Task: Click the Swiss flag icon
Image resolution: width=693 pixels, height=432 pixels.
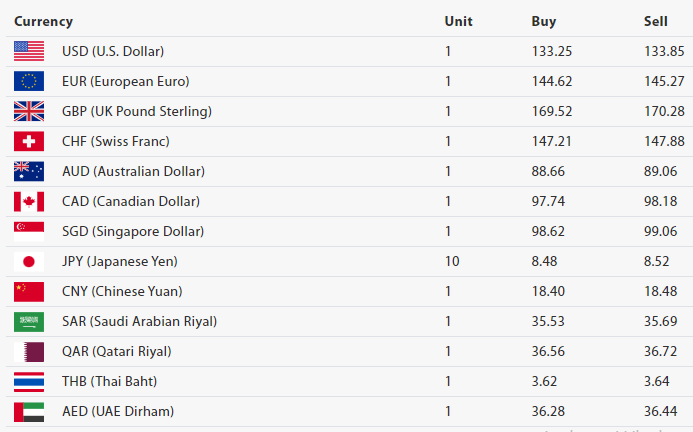Action: pyautogui.click(x=29, y=141)
